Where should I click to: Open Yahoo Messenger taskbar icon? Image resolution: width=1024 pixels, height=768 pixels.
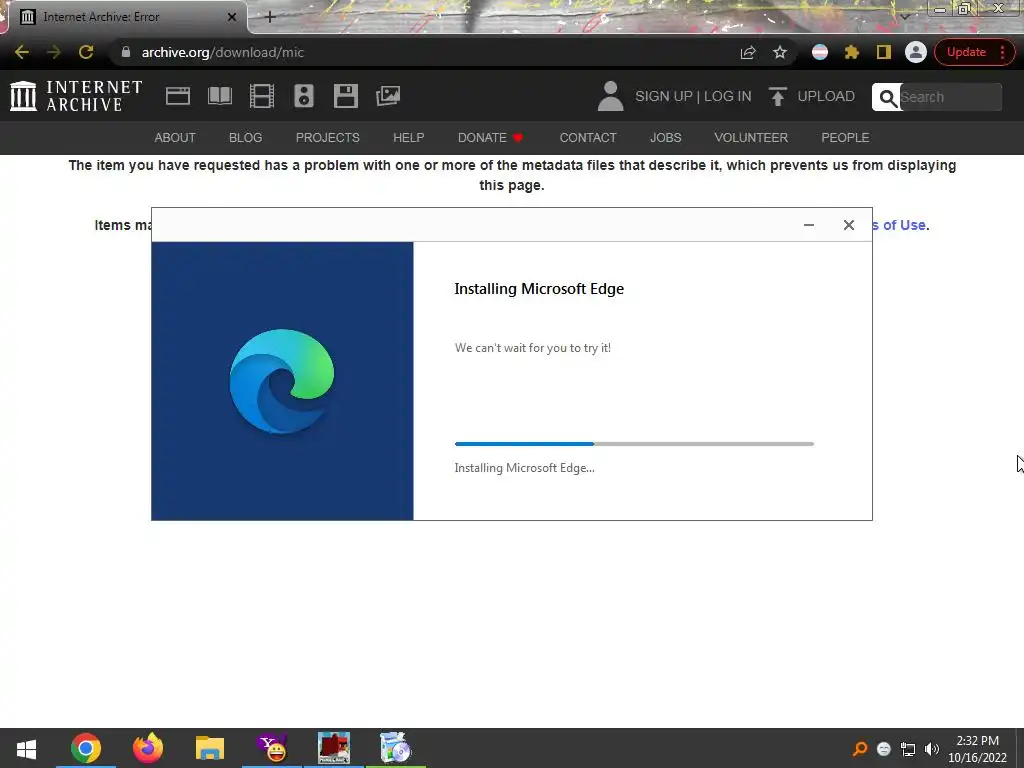(x=272, y=748)
